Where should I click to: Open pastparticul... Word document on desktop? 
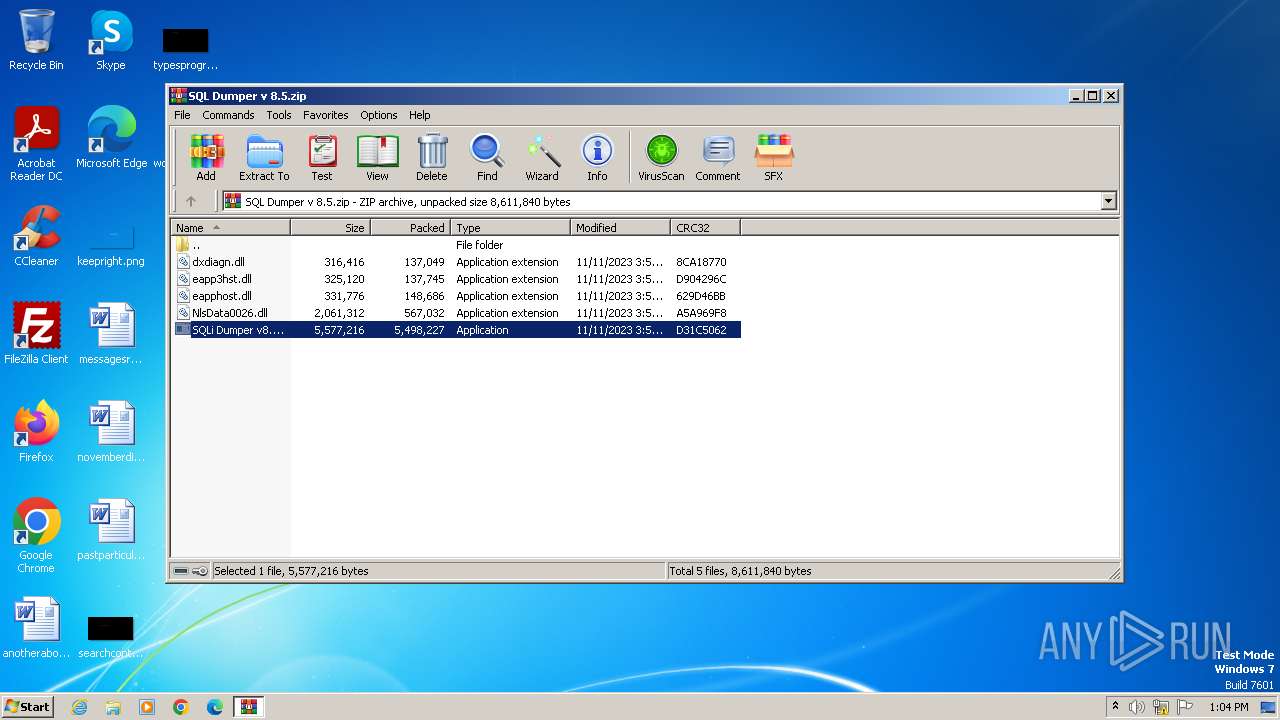click(111, 530)
